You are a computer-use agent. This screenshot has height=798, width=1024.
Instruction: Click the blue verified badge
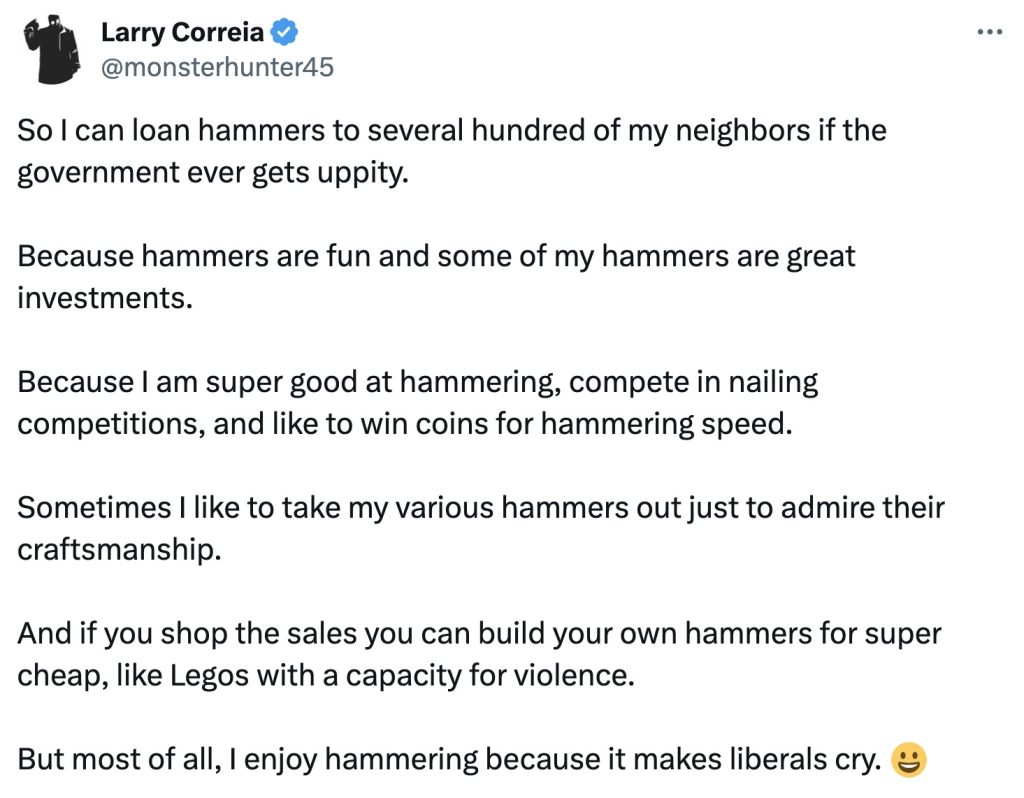coord(285,33)
